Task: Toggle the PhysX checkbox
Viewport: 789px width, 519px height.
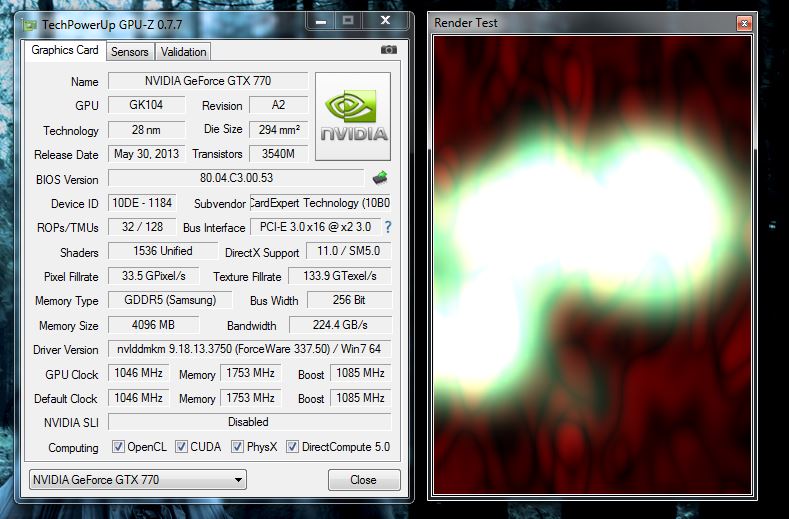Action: pyautogui.click(x=237, y=447)
